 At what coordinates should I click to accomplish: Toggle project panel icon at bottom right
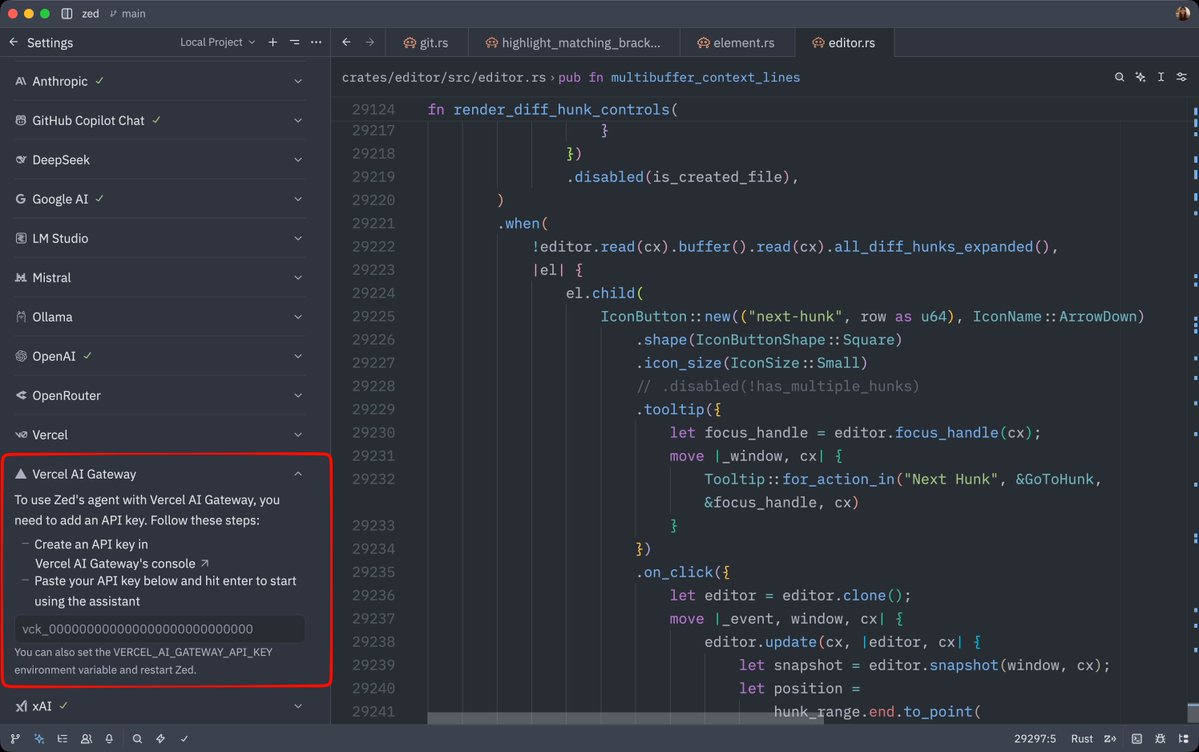pos(1184,738)
